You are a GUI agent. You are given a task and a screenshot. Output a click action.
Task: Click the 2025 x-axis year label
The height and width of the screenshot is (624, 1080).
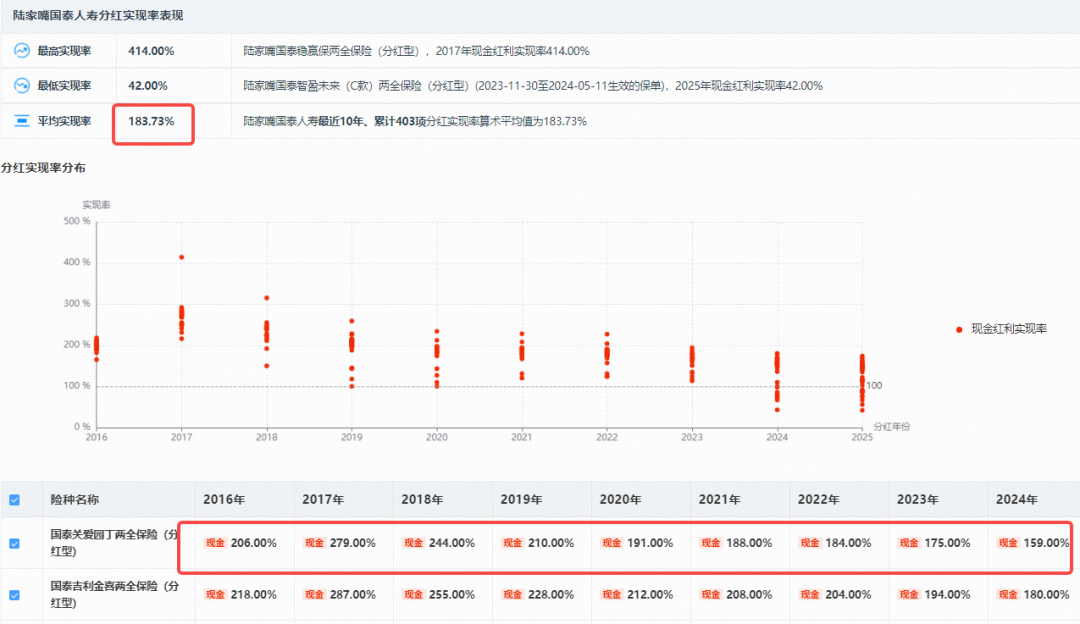pos(862,437)
